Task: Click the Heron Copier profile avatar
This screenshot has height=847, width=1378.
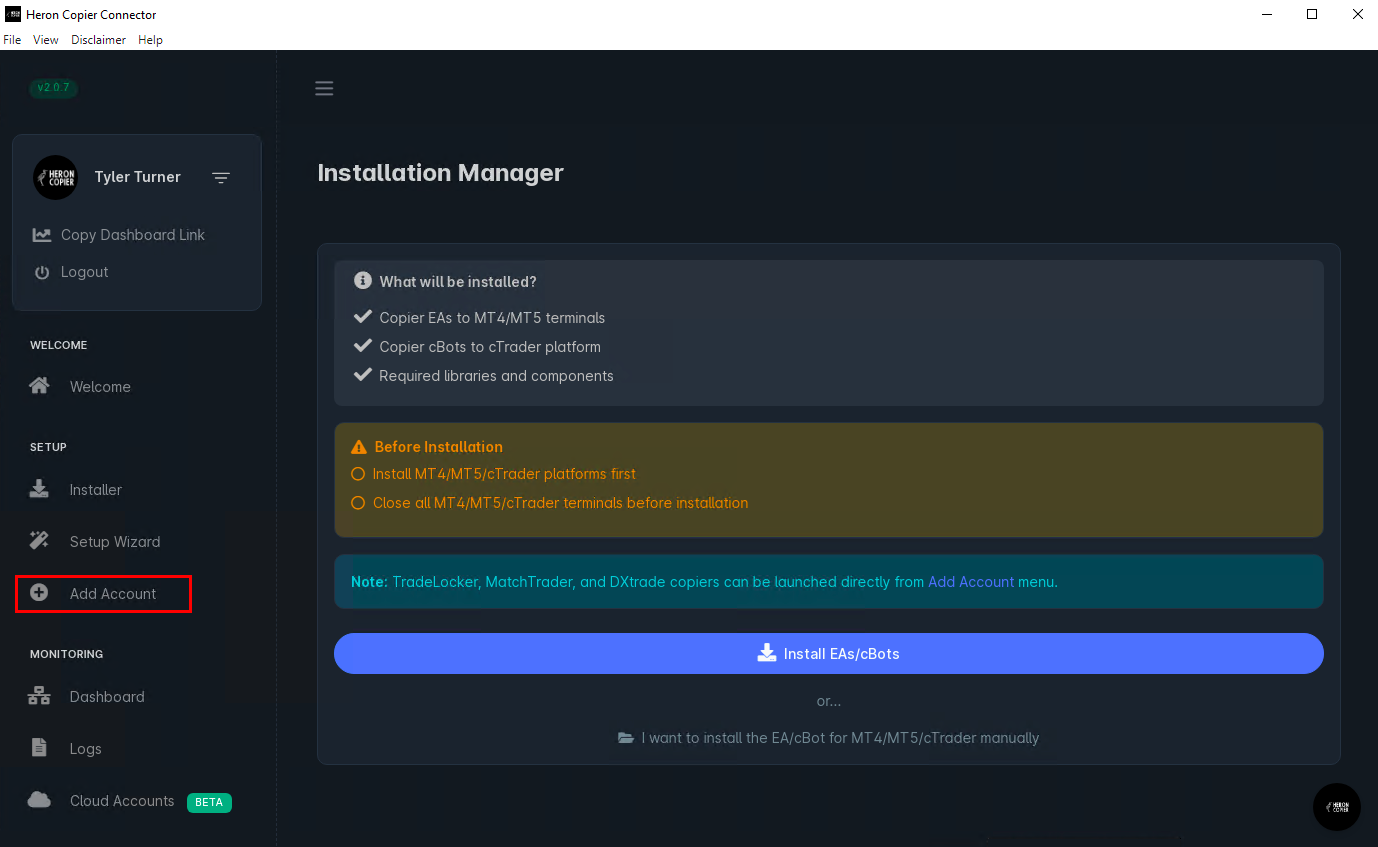Action: (x=55, y=177)
